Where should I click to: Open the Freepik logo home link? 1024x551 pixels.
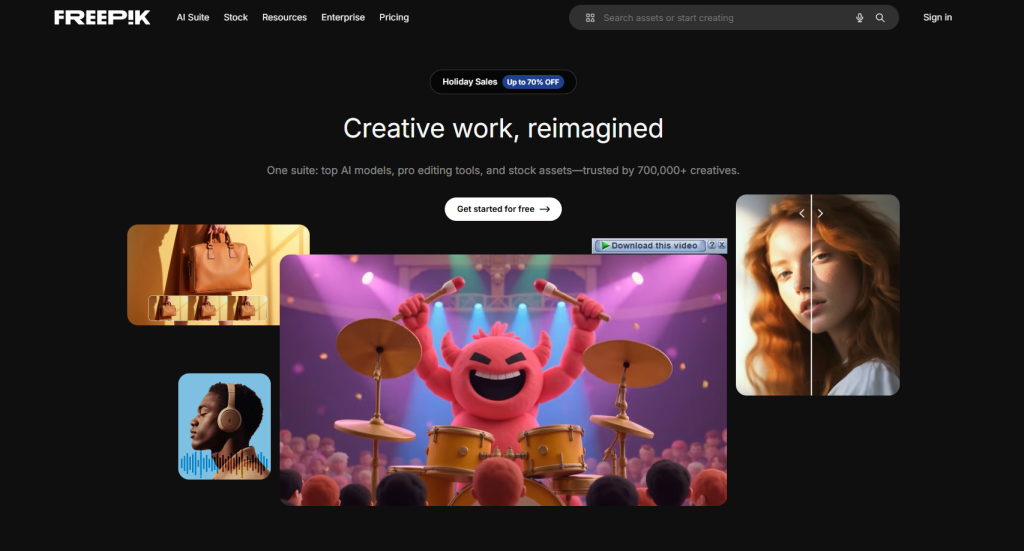click(x=102, y=18)
